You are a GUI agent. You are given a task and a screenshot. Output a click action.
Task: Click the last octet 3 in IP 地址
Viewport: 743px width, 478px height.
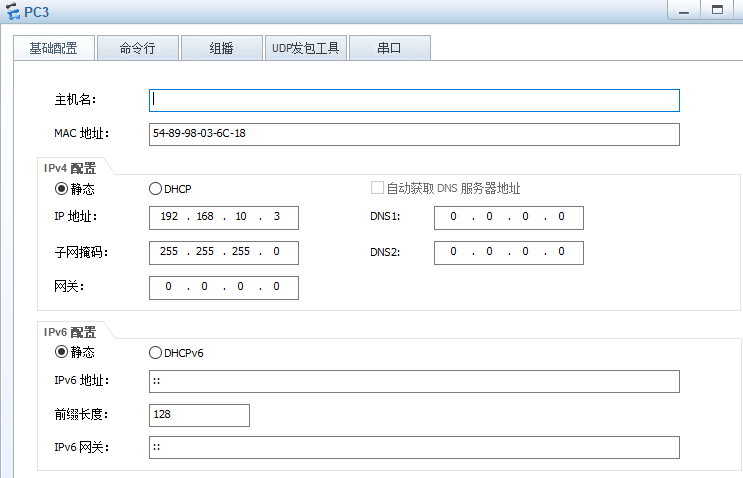[277, 216]
